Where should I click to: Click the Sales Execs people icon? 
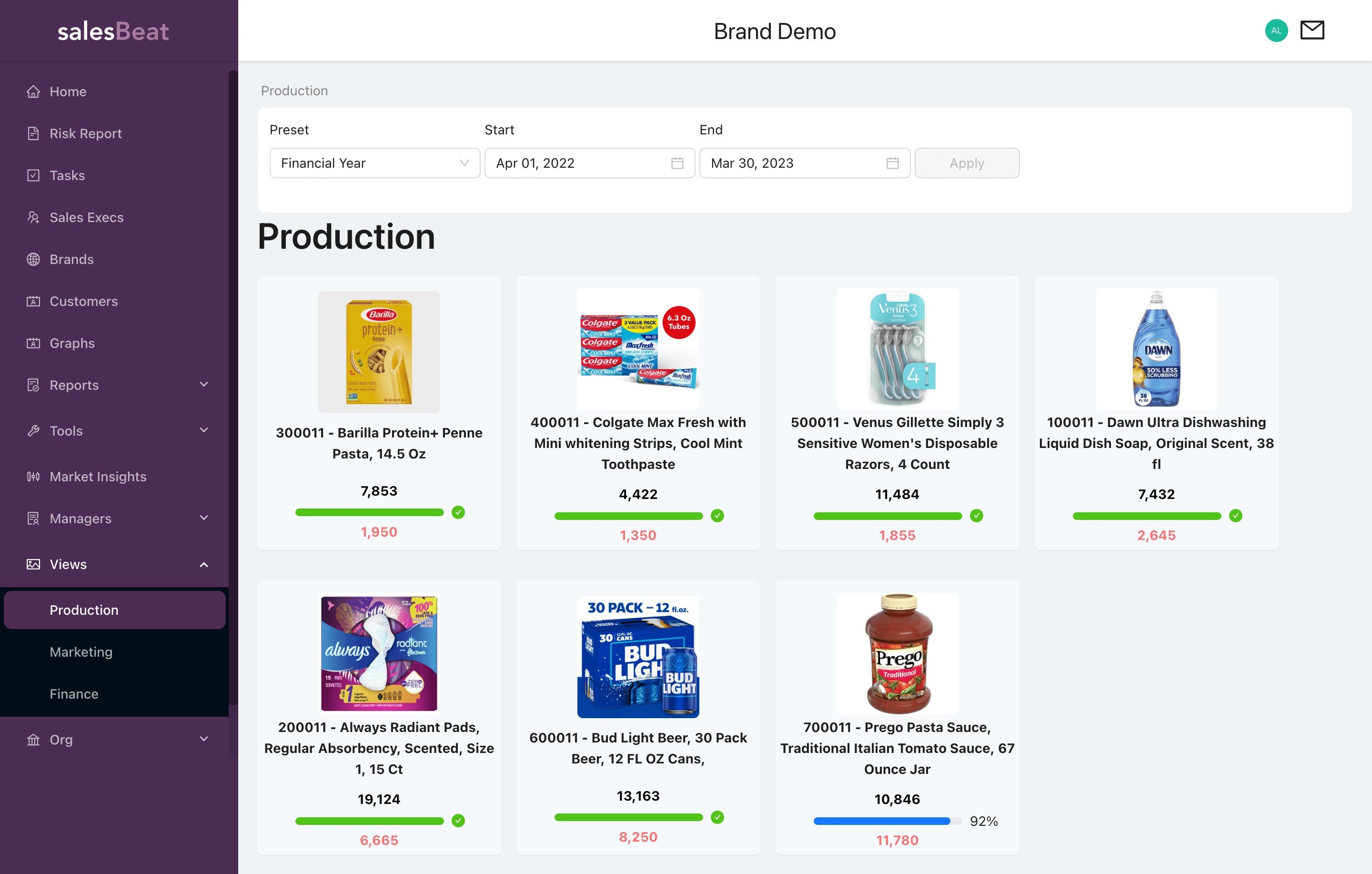tap(34, 217)
